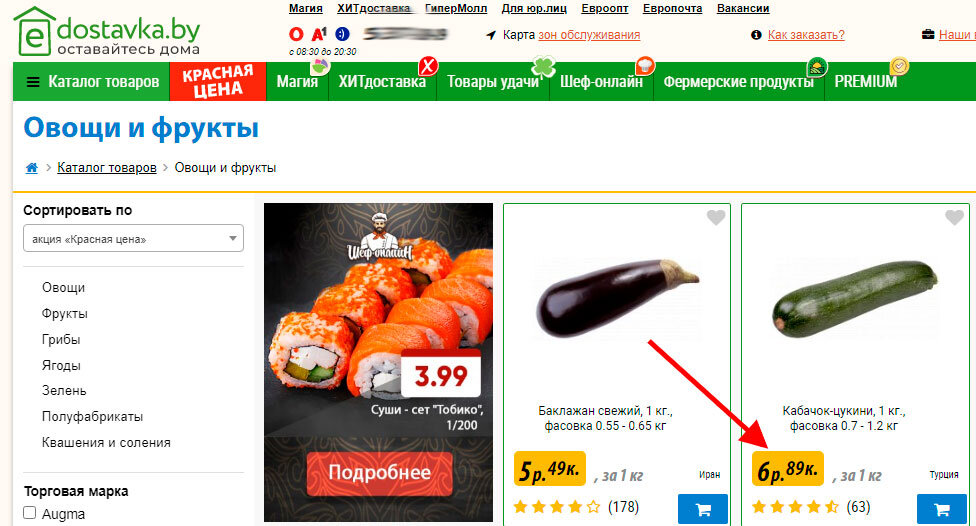Image resolution: width=976 pixels, height=526 pixels.
Task: Click the eggplant product image
Action: [x=616, y=298]
